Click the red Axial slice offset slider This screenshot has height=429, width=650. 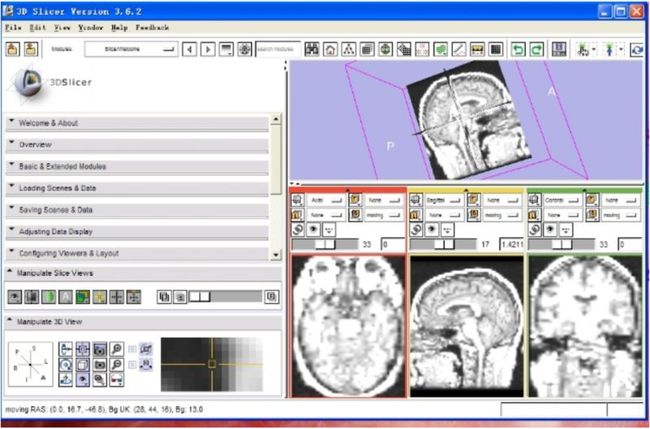tap(325, 244)
